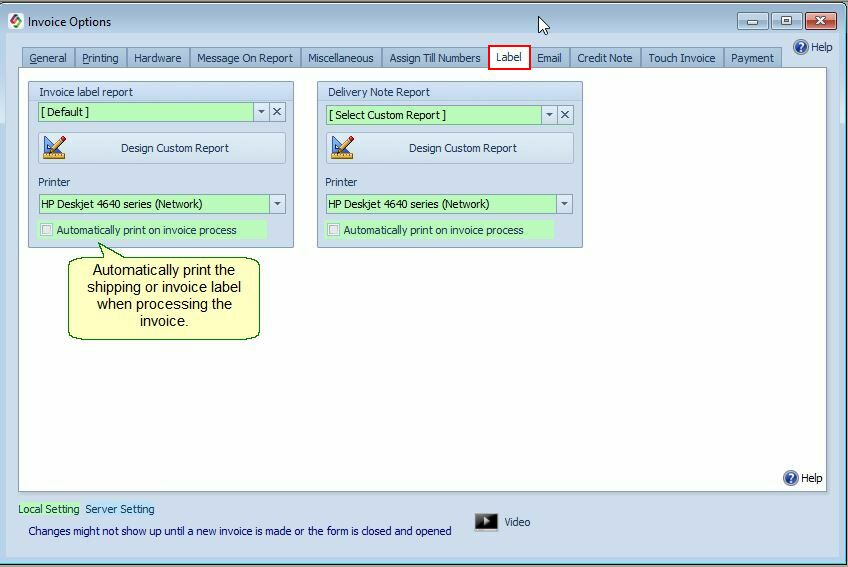Click the [ Select Custom Report ] field
The width and height of the screenshot is (848, 567).
433,115
